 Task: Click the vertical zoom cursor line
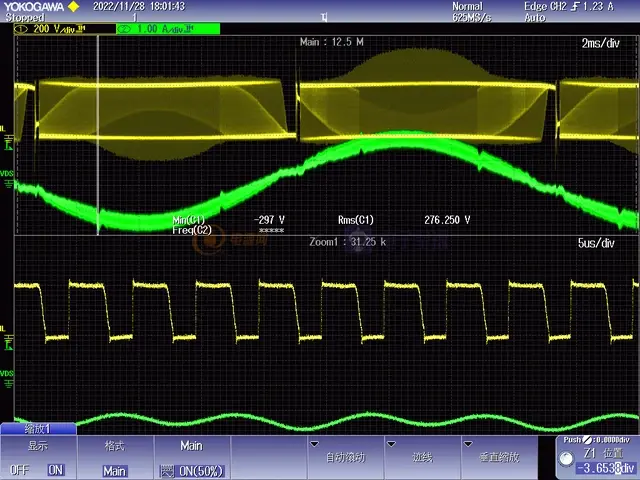point(98,135)
